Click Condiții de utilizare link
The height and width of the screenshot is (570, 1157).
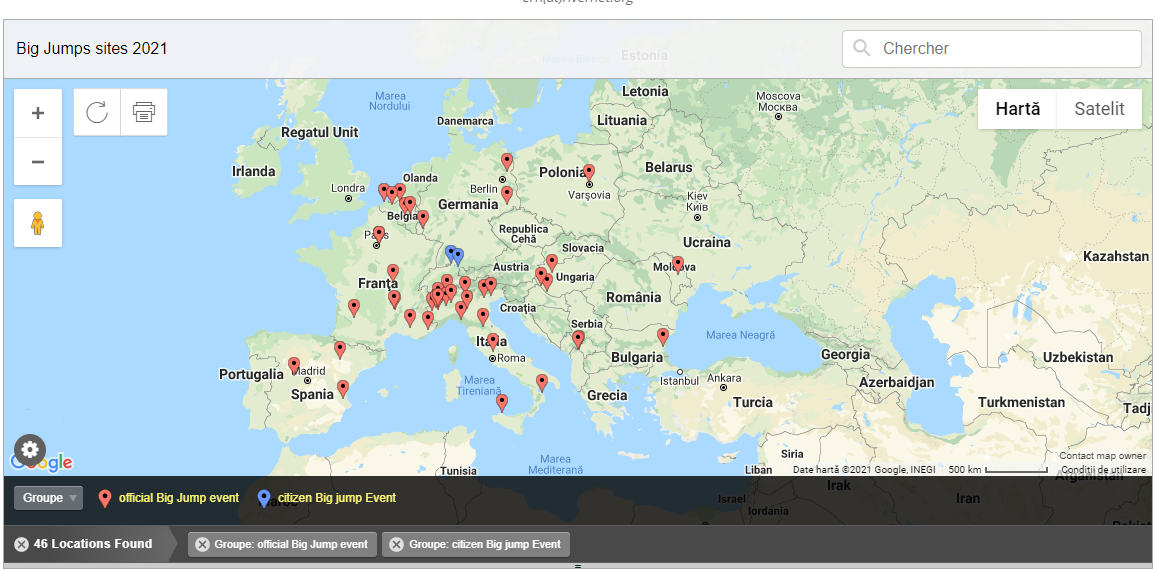pos(1102,470)
